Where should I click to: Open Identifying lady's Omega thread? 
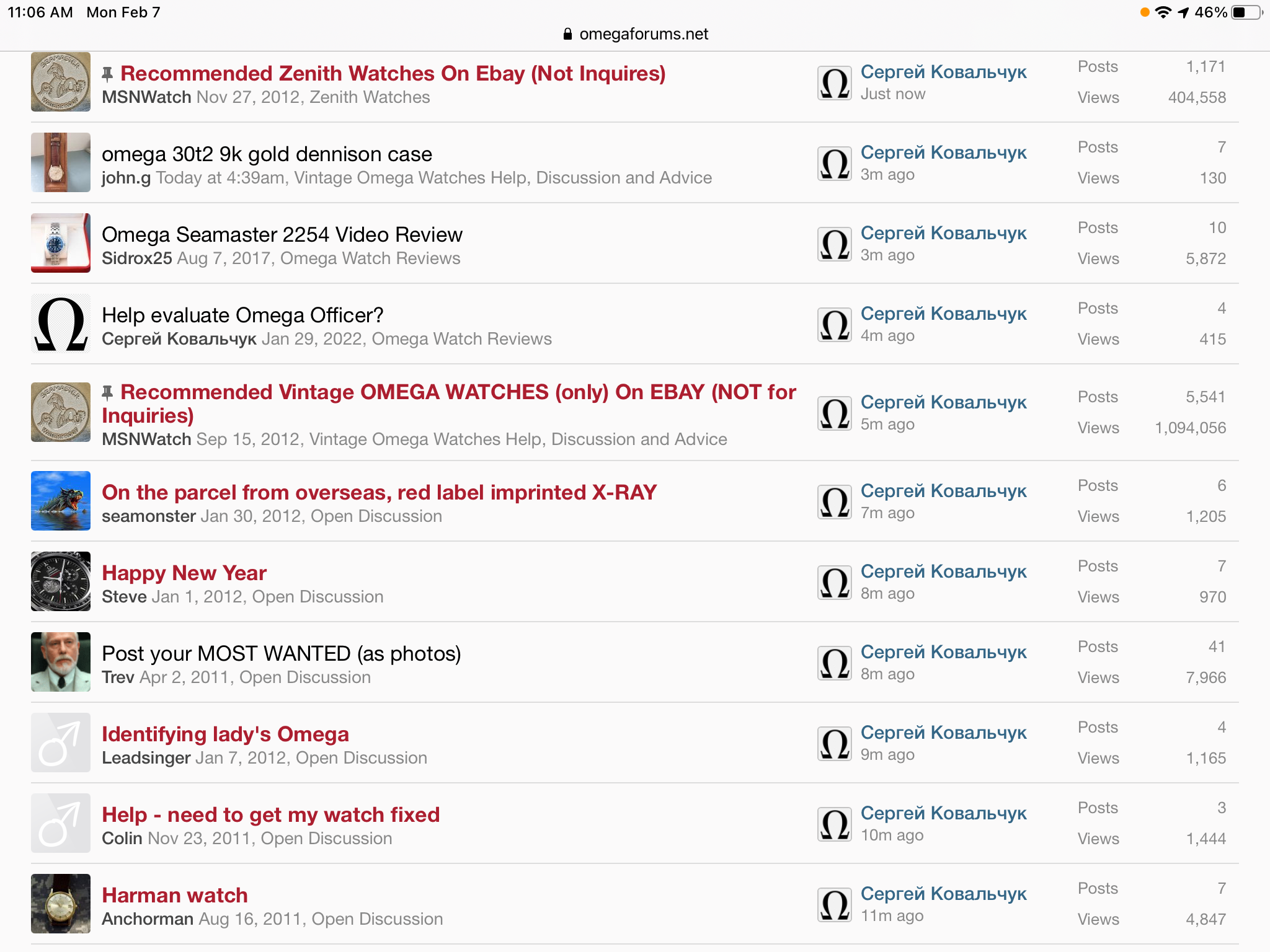click(225, 734)
